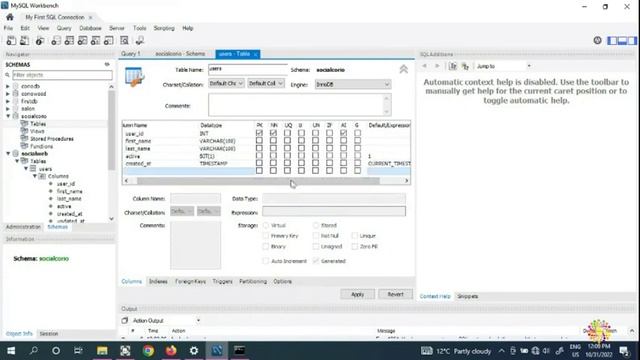This screenshot has height=360, width=640.
Task: Open the Engine InnoDB dropdown
Action: click(x=353, y=84)
